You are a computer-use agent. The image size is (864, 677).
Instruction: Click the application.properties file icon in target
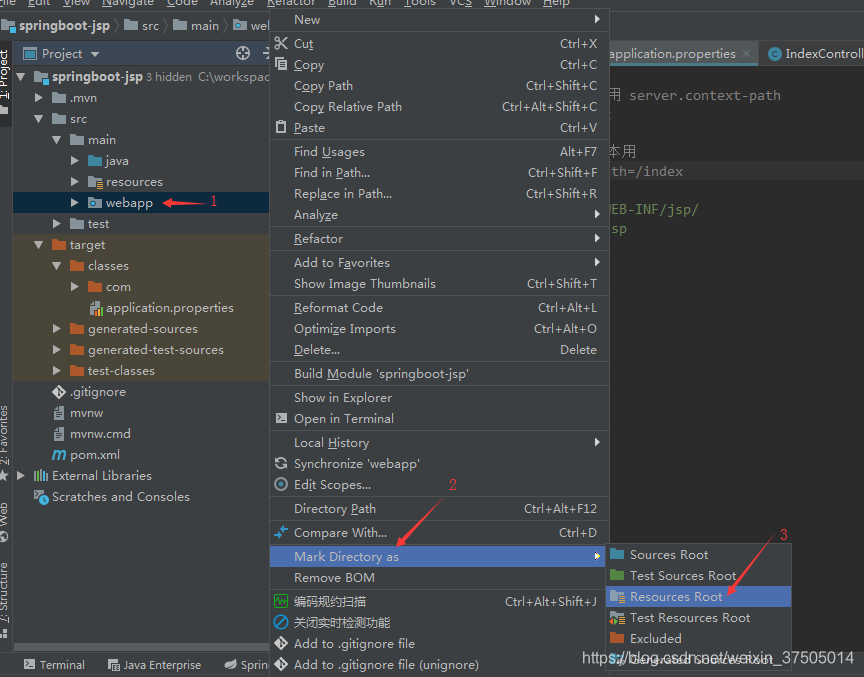[96, 308]
